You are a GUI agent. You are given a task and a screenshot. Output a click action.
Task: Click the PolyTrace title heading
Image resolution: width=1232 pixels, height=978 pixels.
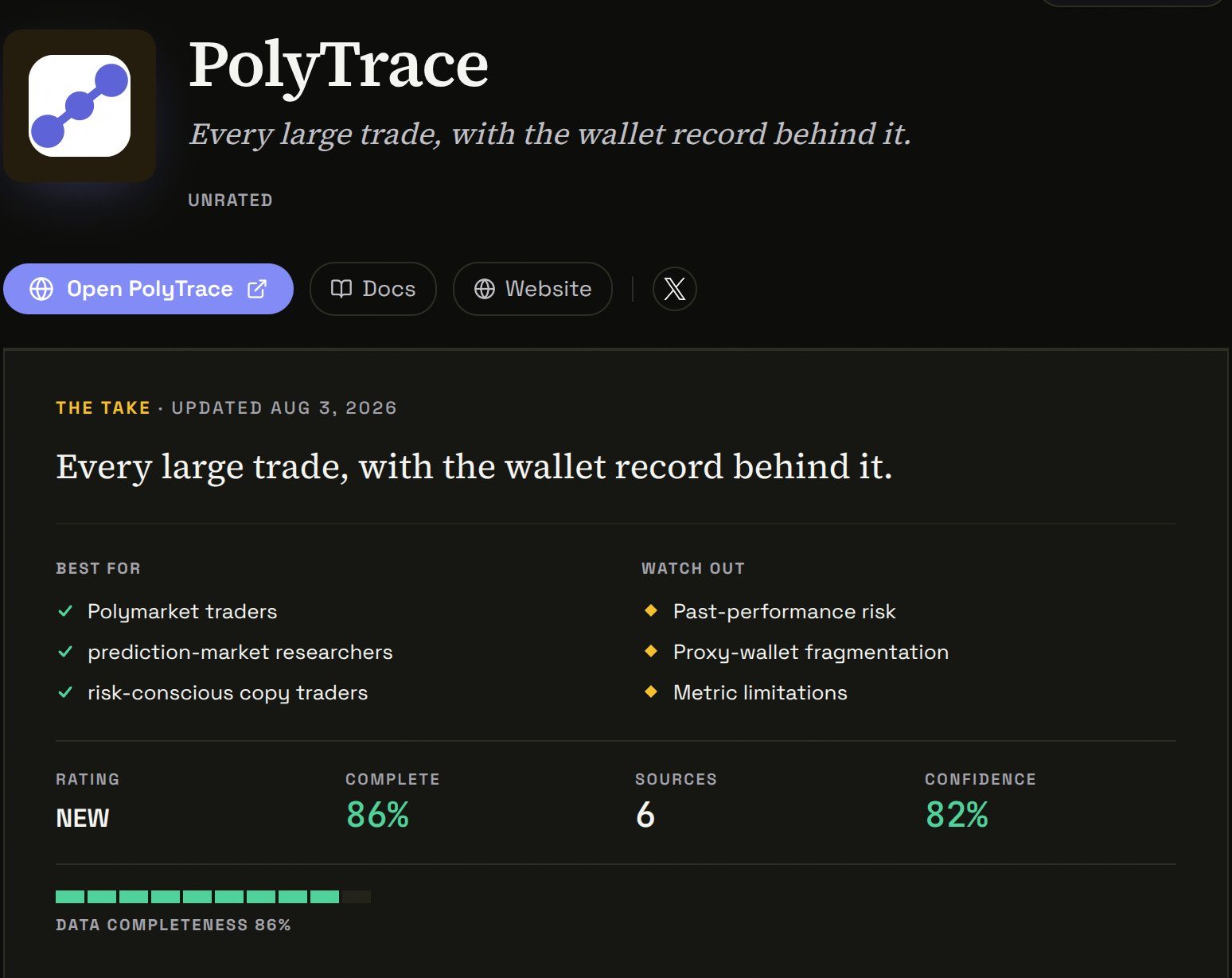[338, 65]
